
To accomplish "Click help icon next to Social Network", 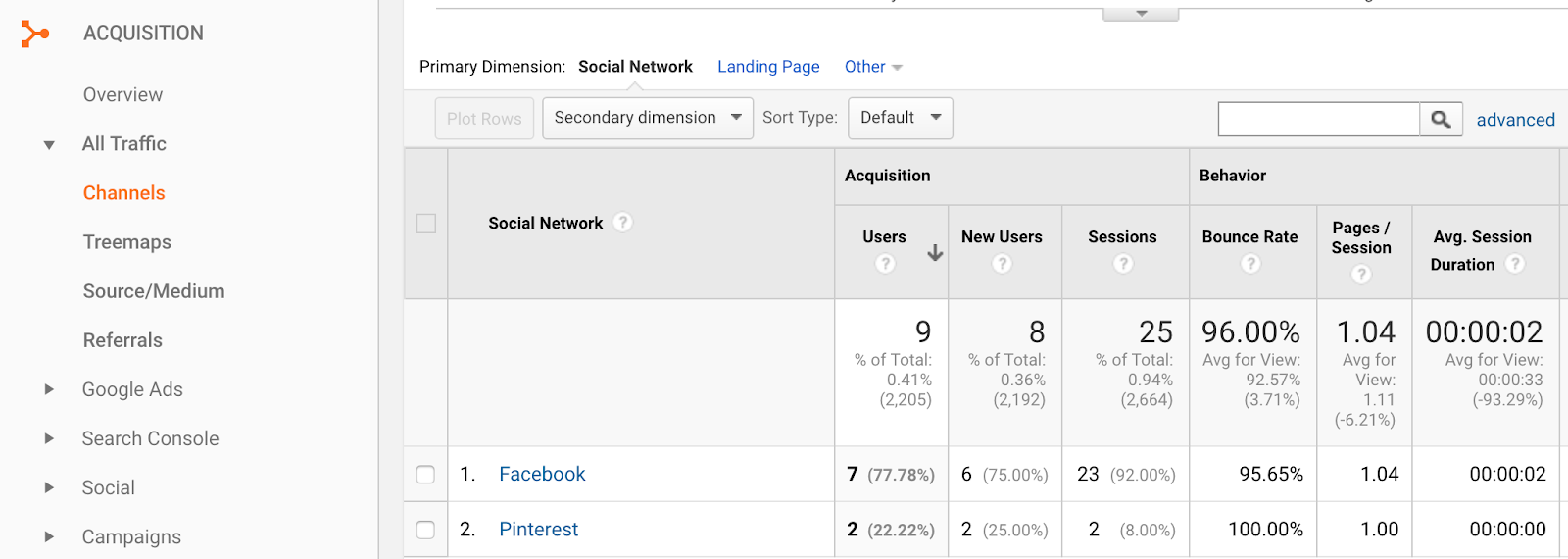I will coord(623,223).
